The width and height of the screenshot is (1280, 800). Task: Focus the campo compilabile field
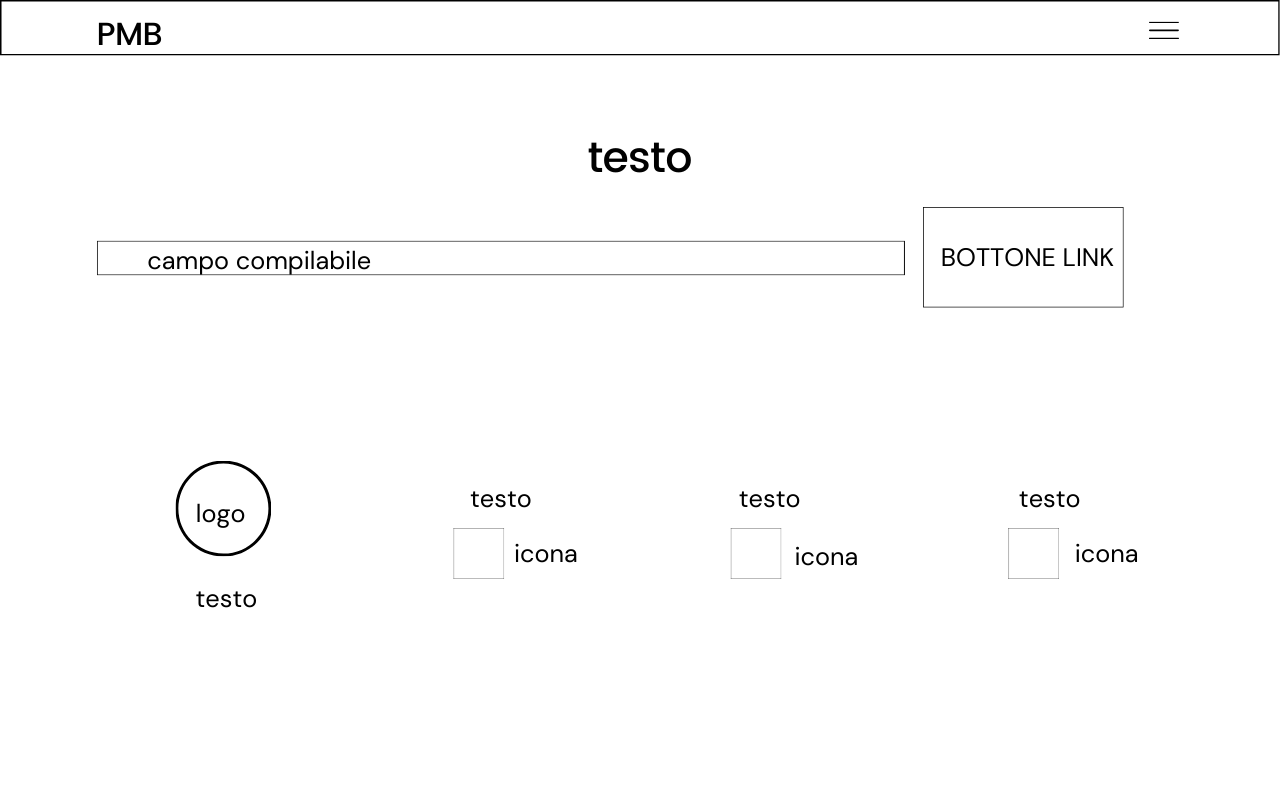click(501, 258)
